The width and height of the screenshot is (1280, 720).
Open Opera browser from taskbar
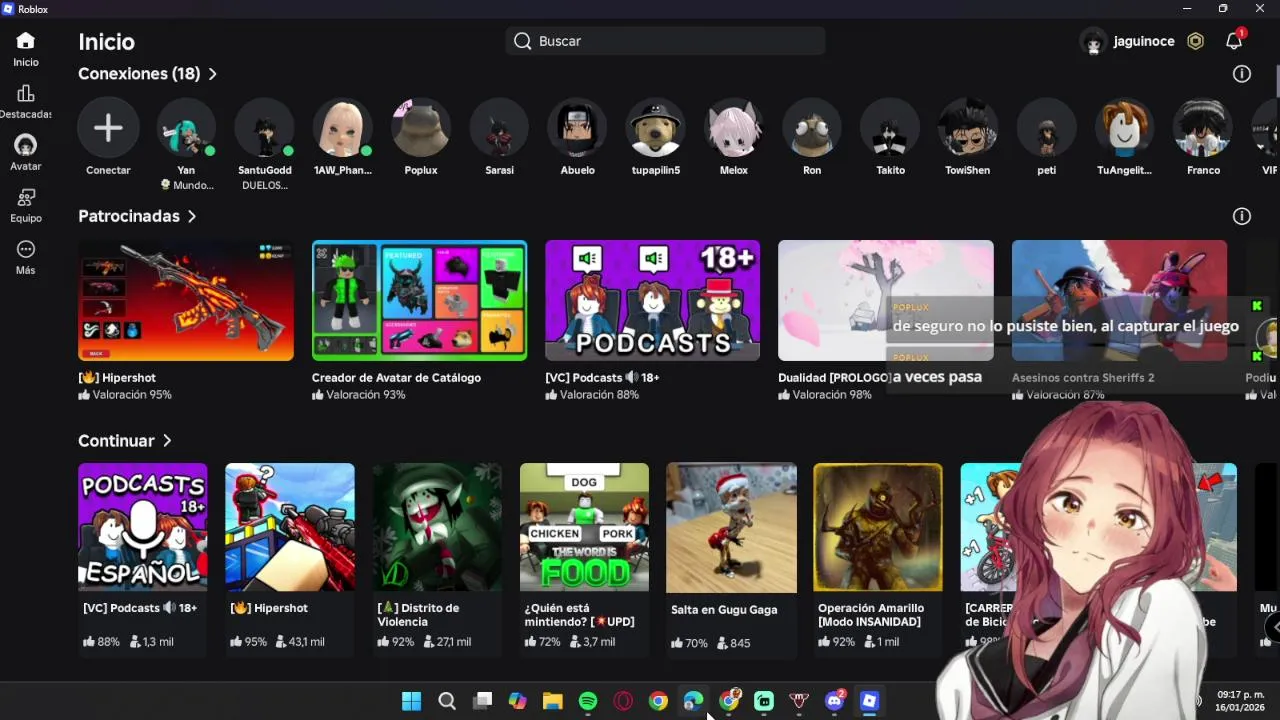click(623, 701)
